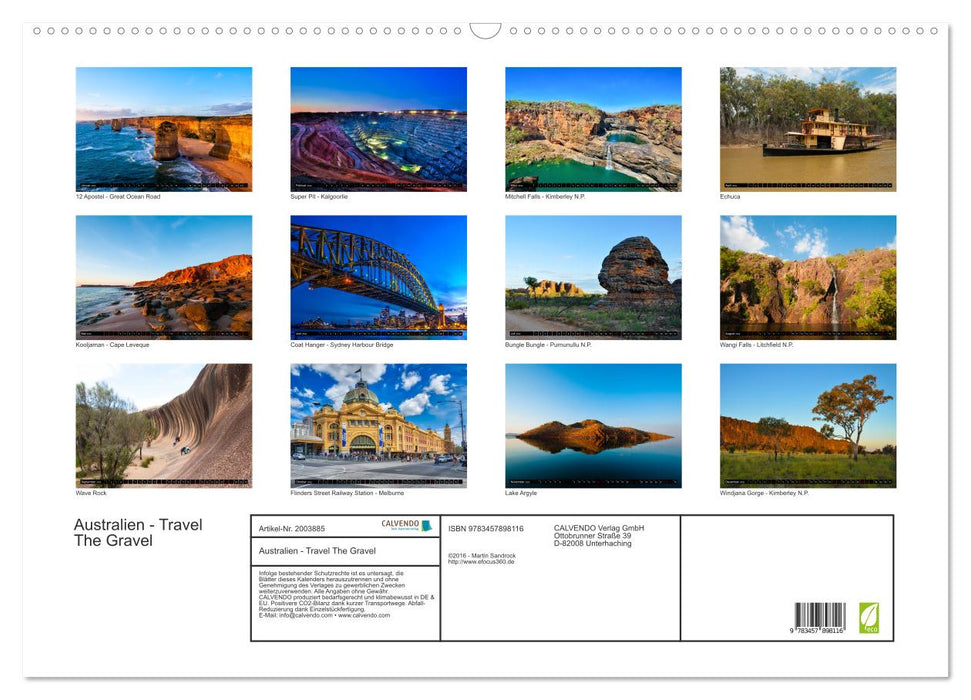Click the Kooljaman Cape Leveque photo
Screen dimensions: 971x700
164,276
